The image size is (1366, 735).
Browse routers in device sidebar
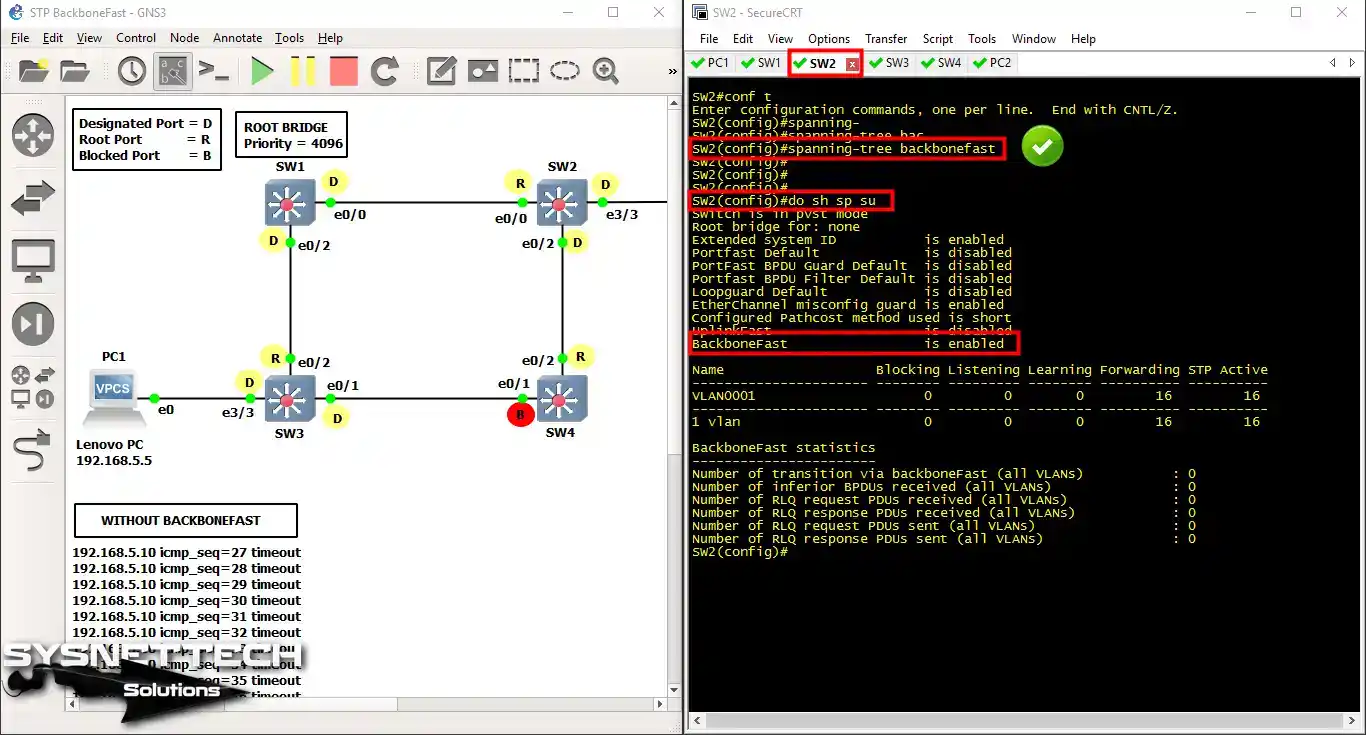33,136
